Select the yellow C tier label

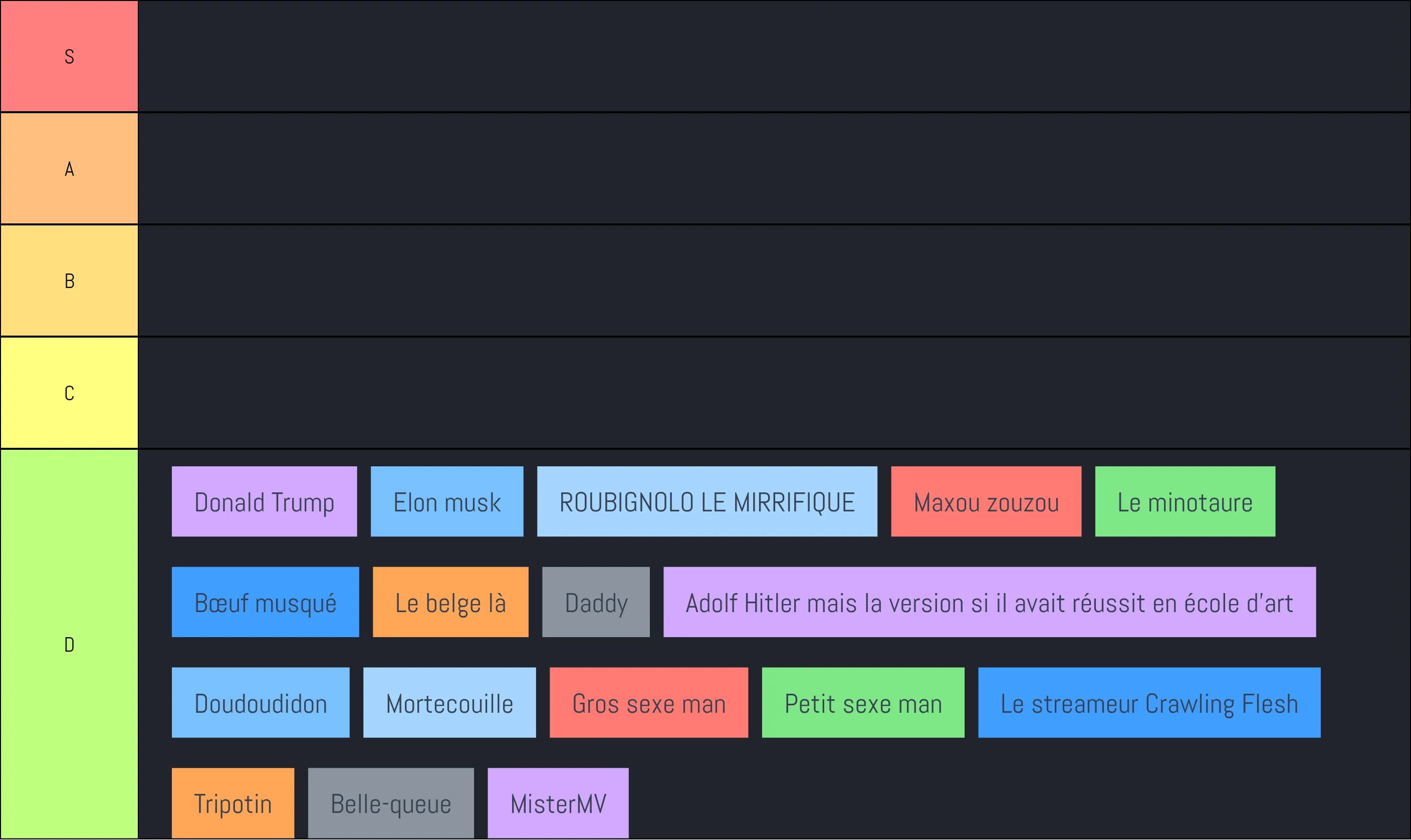69,393
